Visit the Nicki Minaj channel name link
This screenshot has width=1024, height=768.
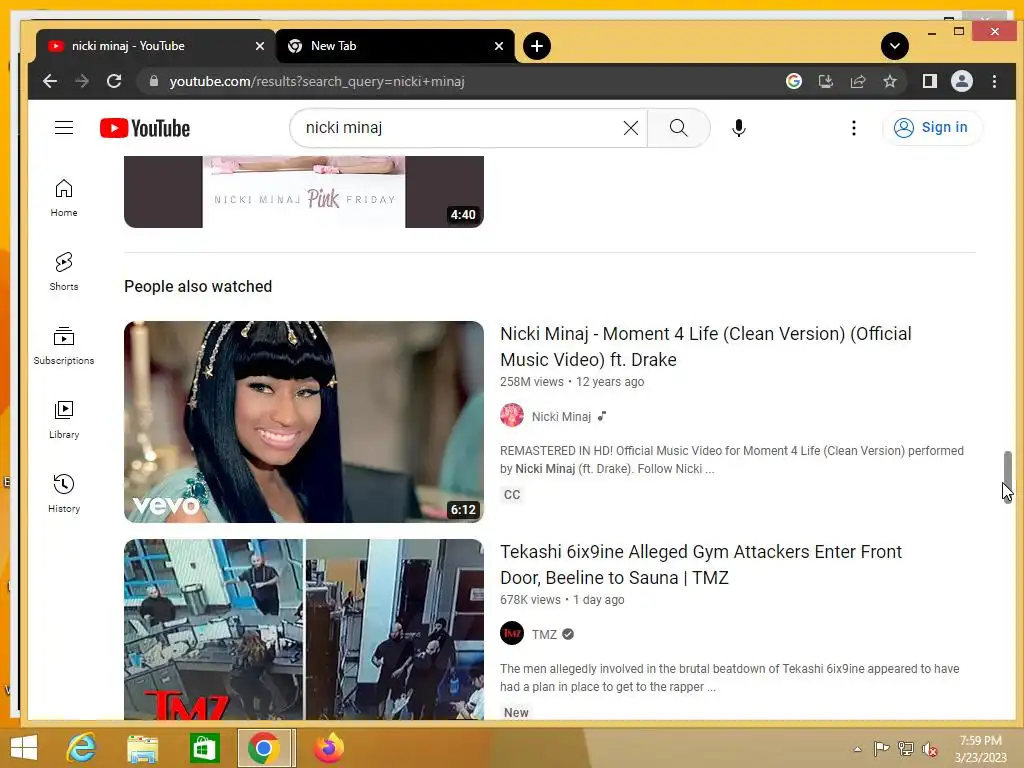click(x=561, y=417)
